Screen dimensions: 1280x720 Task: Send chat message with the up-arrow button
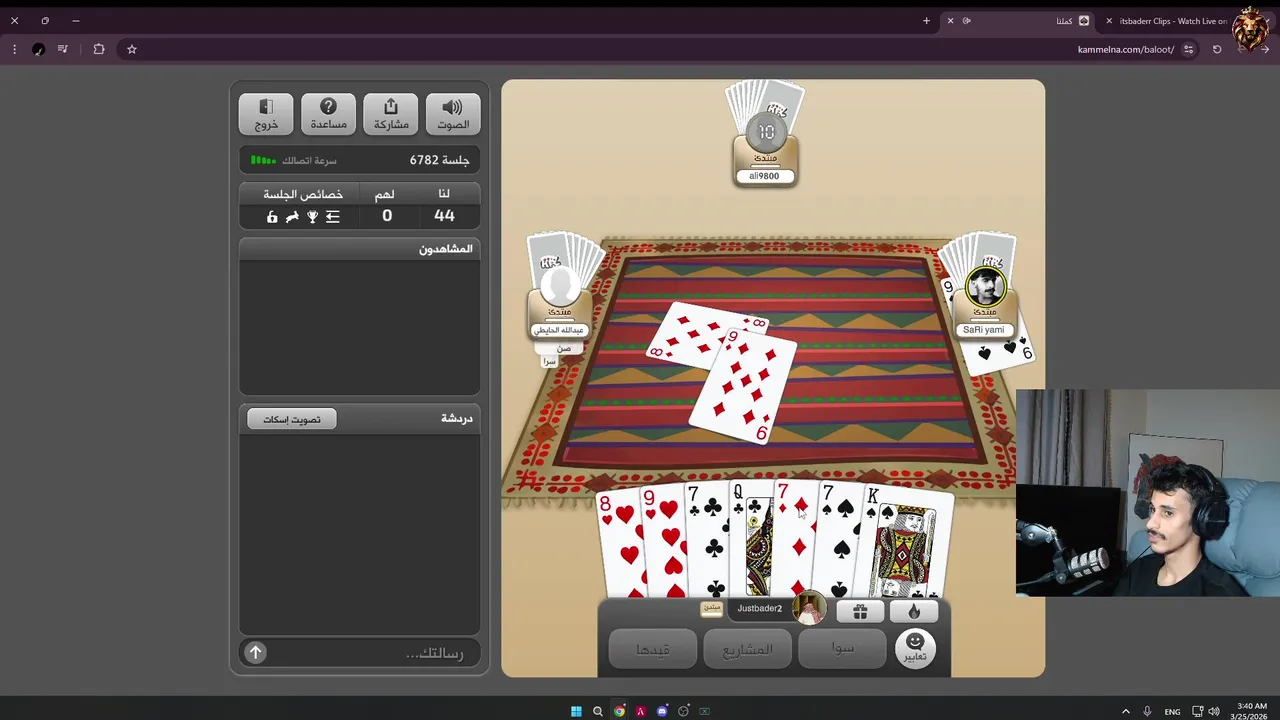pos(256,652)
